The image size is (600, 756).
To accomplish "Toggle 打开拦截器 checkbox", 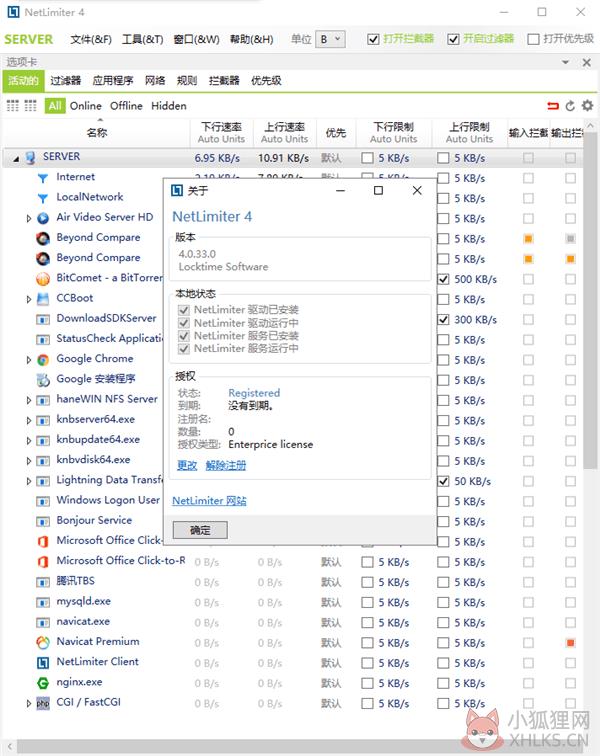I will (x=373, y=39).
